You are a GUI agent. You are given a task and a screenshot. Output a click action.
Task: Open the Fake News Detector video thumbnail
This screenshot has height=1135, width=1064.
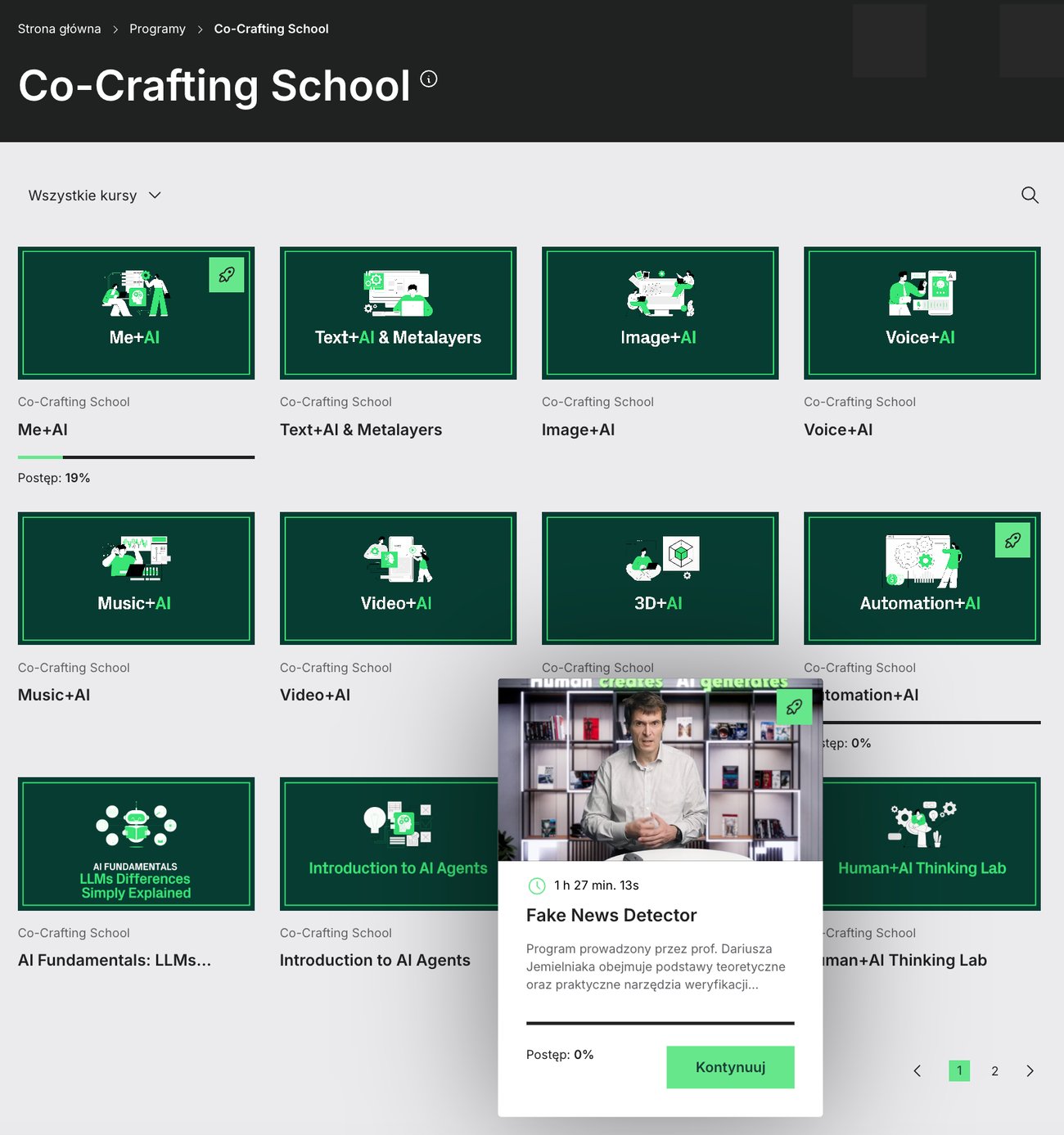point(660,769)
